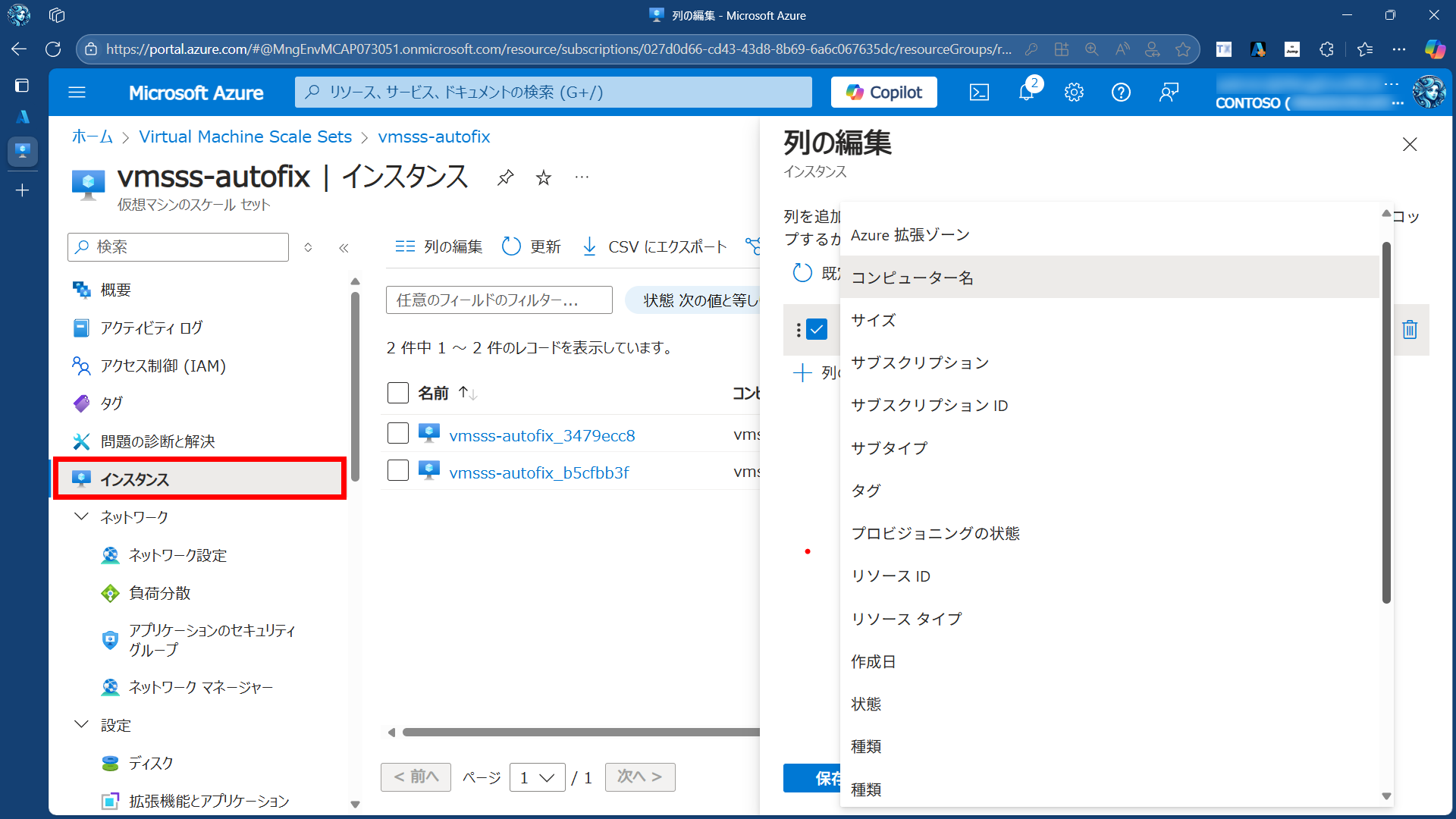This screenshot has width=1456, height=819.
Task: Delete column using trash icon
Action: [x=1410, y=330]
